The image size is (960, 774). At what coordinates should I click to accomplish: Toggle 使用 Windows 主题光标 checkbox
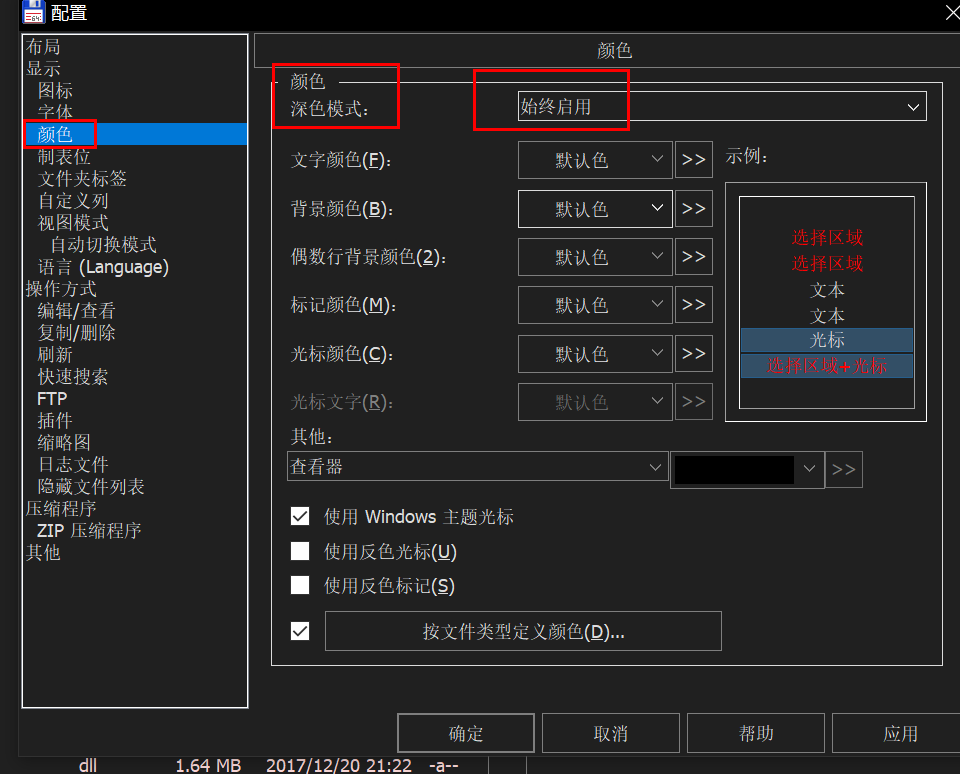tap(300, 516)
